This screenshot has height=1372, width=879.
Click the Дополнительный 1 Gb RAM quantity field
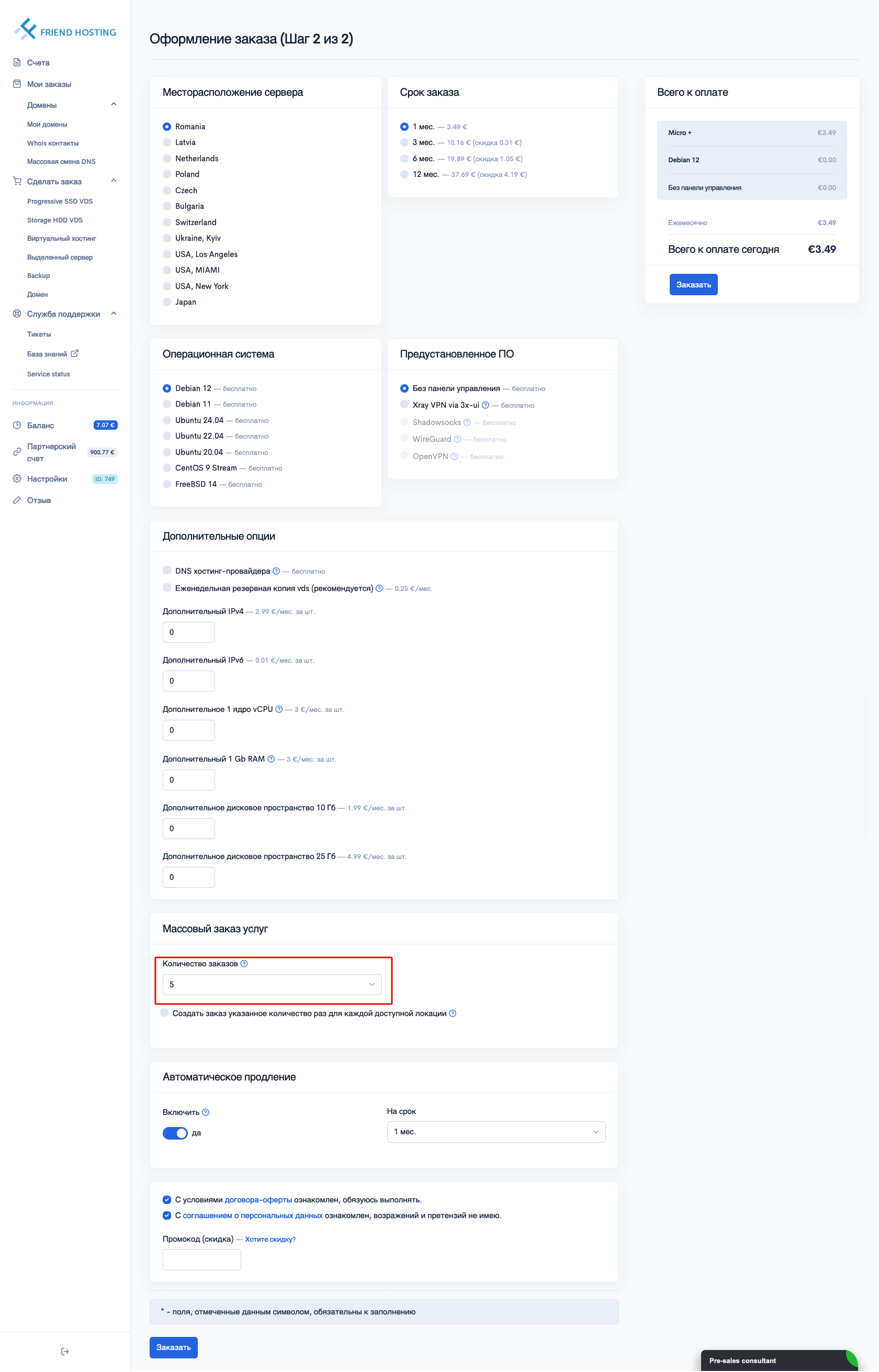point(188,779)
